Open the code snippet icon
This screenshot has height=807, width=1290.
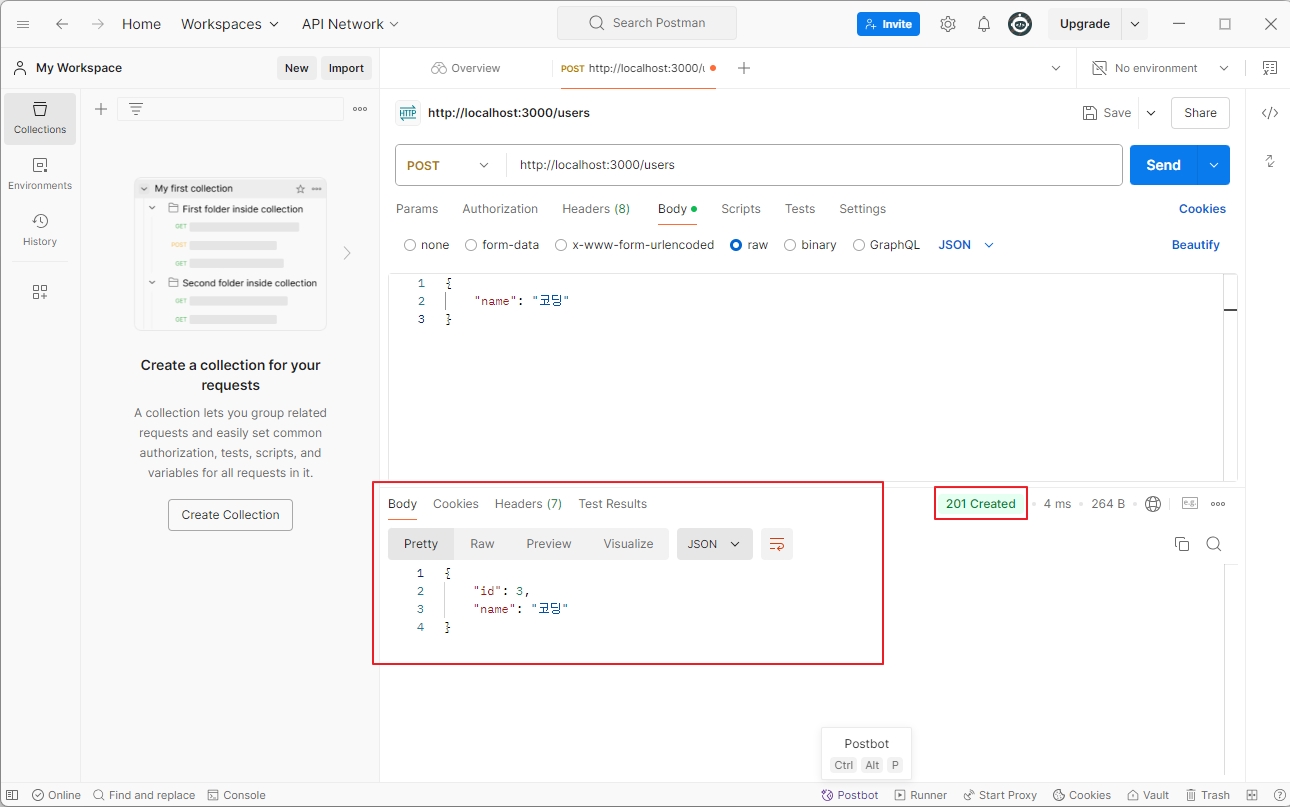tap(1270, 113)
